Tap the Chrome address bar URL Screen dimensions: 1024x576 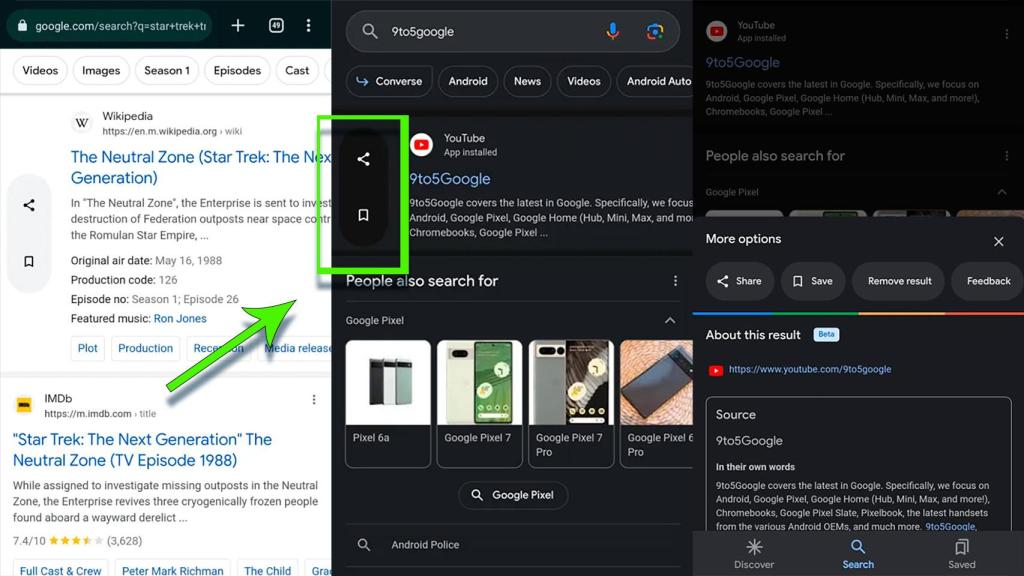pyautogui.click(x=120, y=25)
